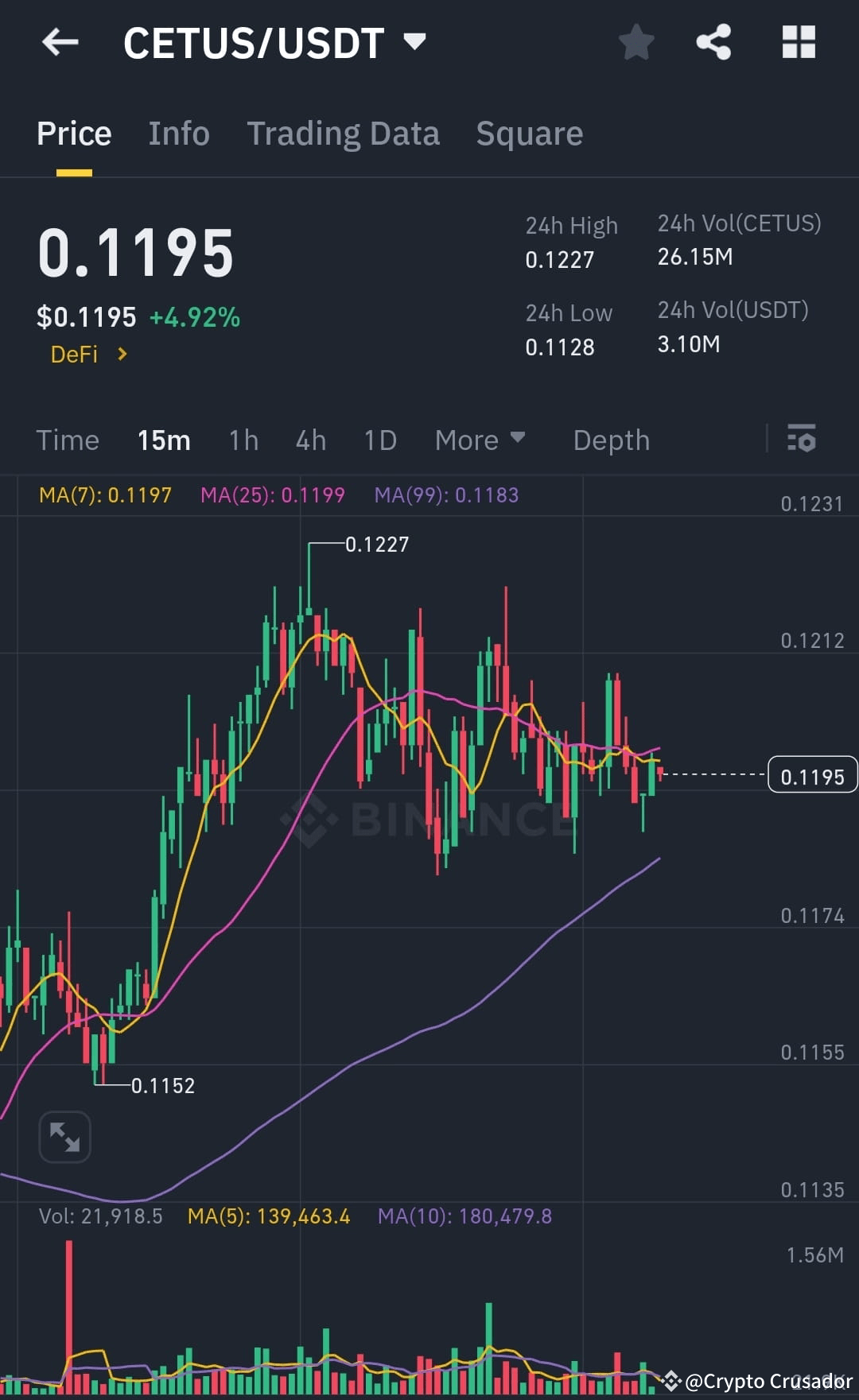Tap the back arrow to exit chart
The width and height of the screenshot is (859, 1400).
point(60,43)
